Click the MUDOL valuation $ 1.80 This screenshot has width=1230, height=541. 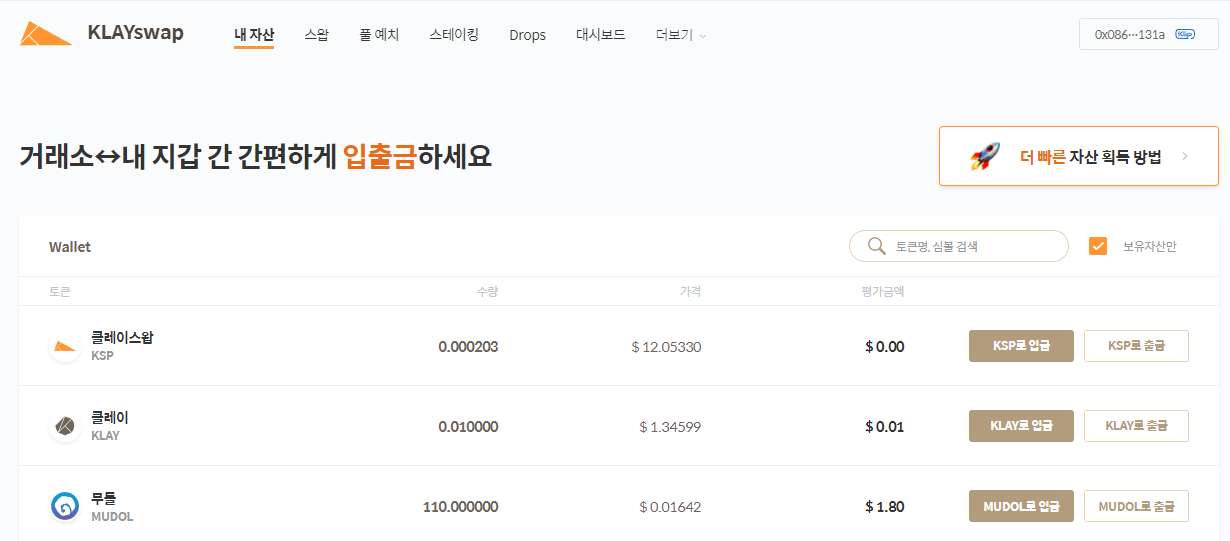coord(885,507)
